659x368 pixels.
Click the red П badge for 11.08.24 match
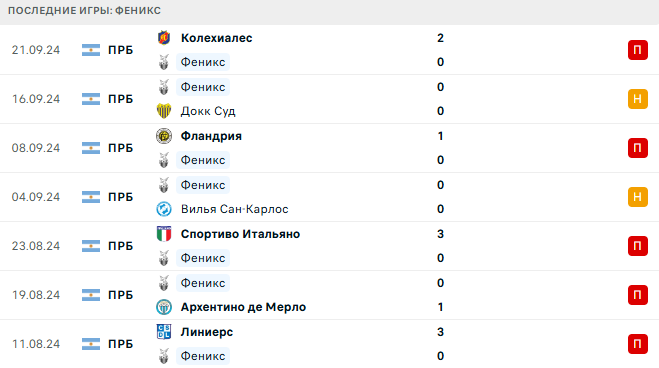pyautogui.click(x=638, y=344)
